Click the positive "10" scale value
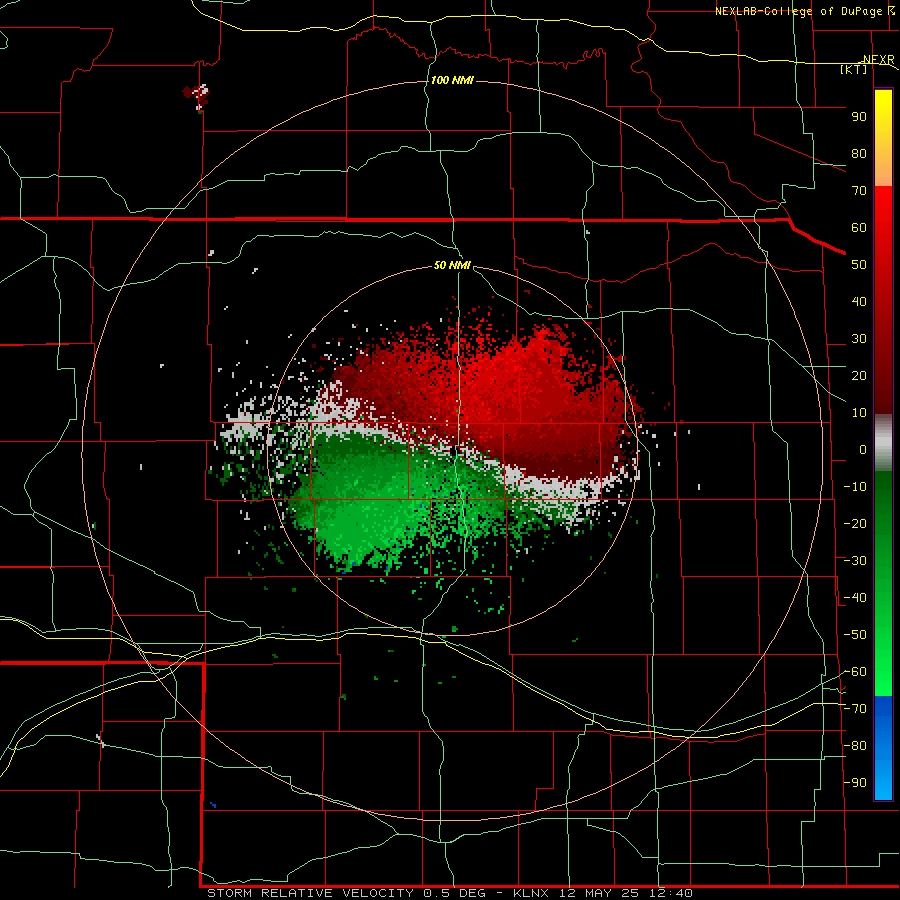900x900 pixels. pyautogui.click(x=859, y=413)
